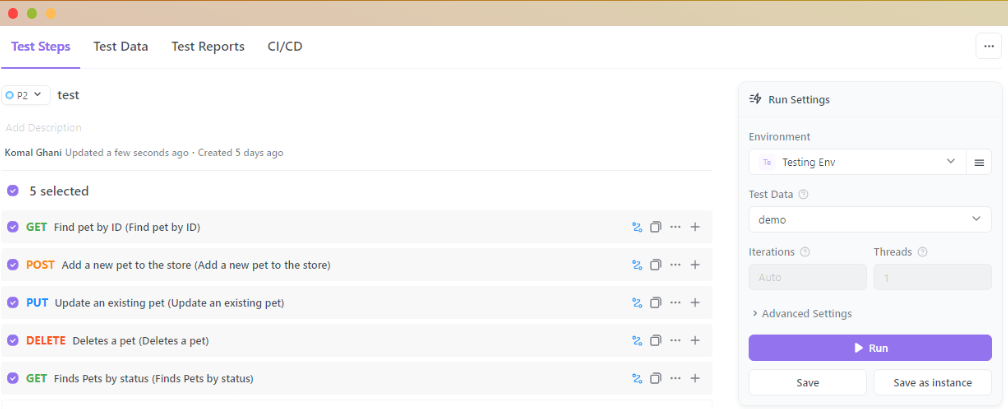Click the Save button
This screenshot has width=1008, height=409.
click(x=807, y=383)
